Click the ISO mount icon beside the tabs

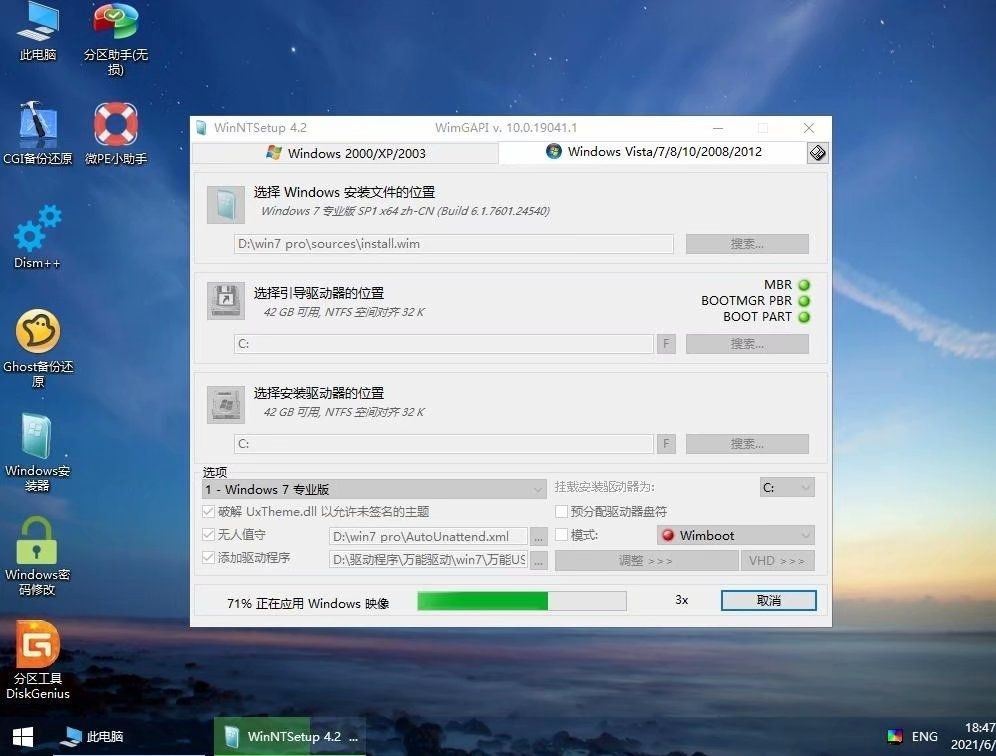817,152
